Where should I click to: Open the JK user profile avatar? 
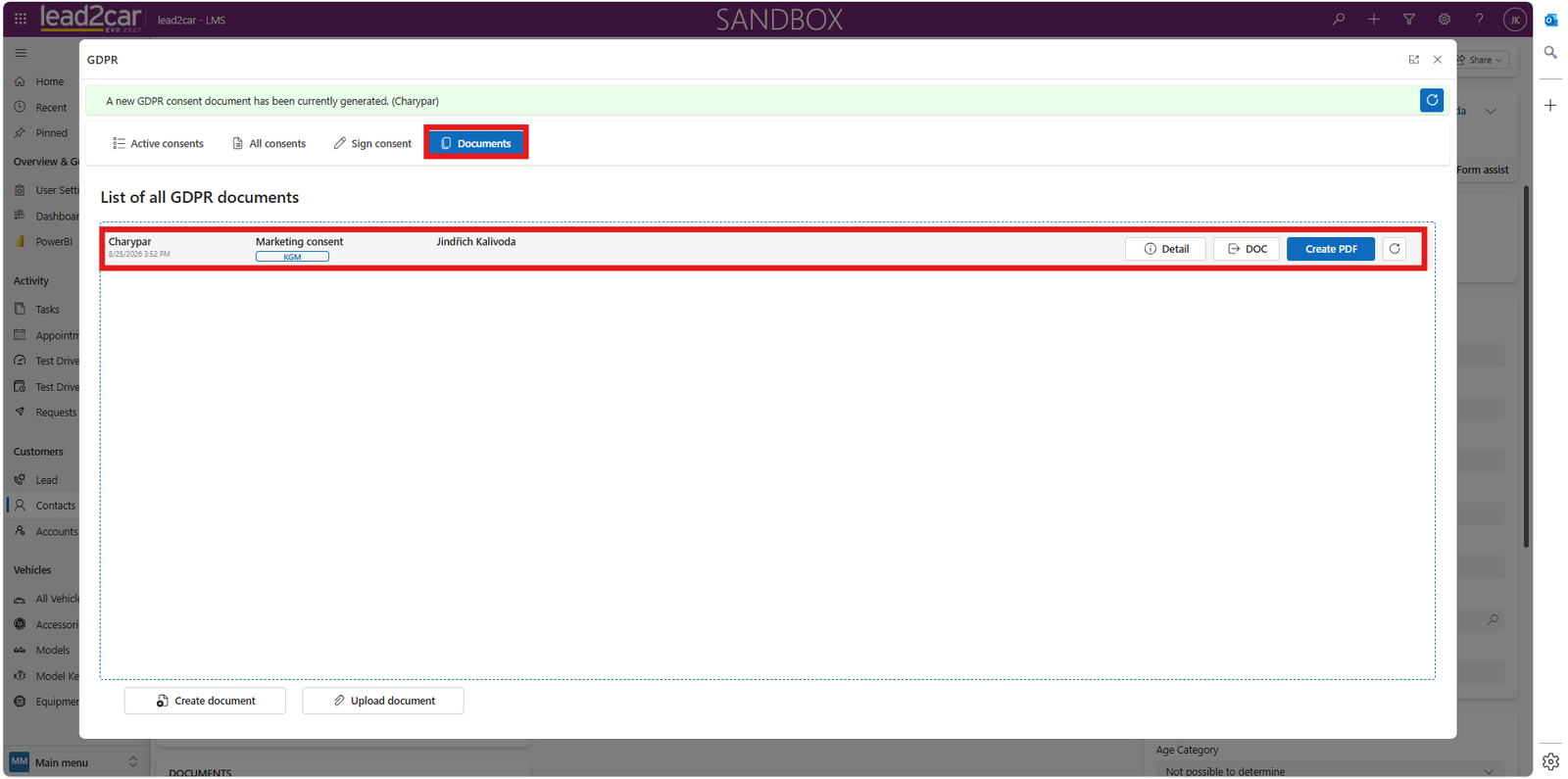tap(1515, 19)
